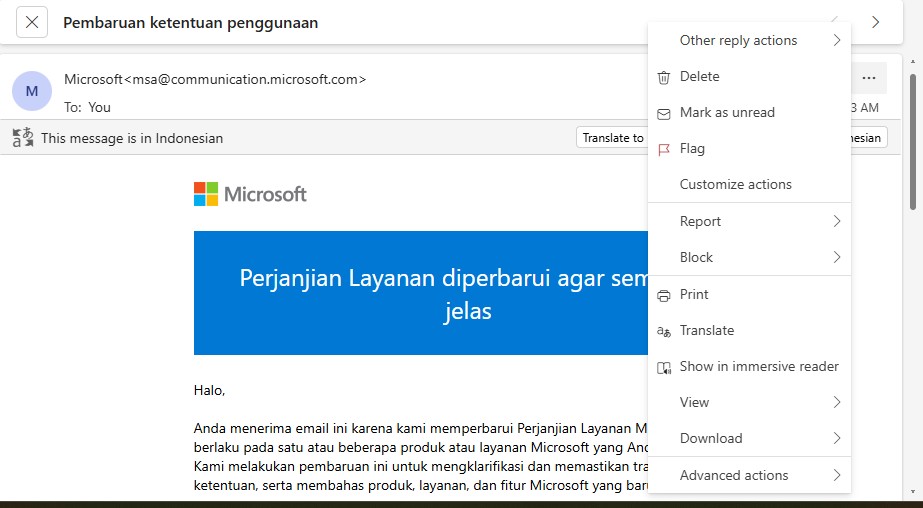923x508 pixels.
Task: Choose Show in immersive reader
Action: click(758, 366)
